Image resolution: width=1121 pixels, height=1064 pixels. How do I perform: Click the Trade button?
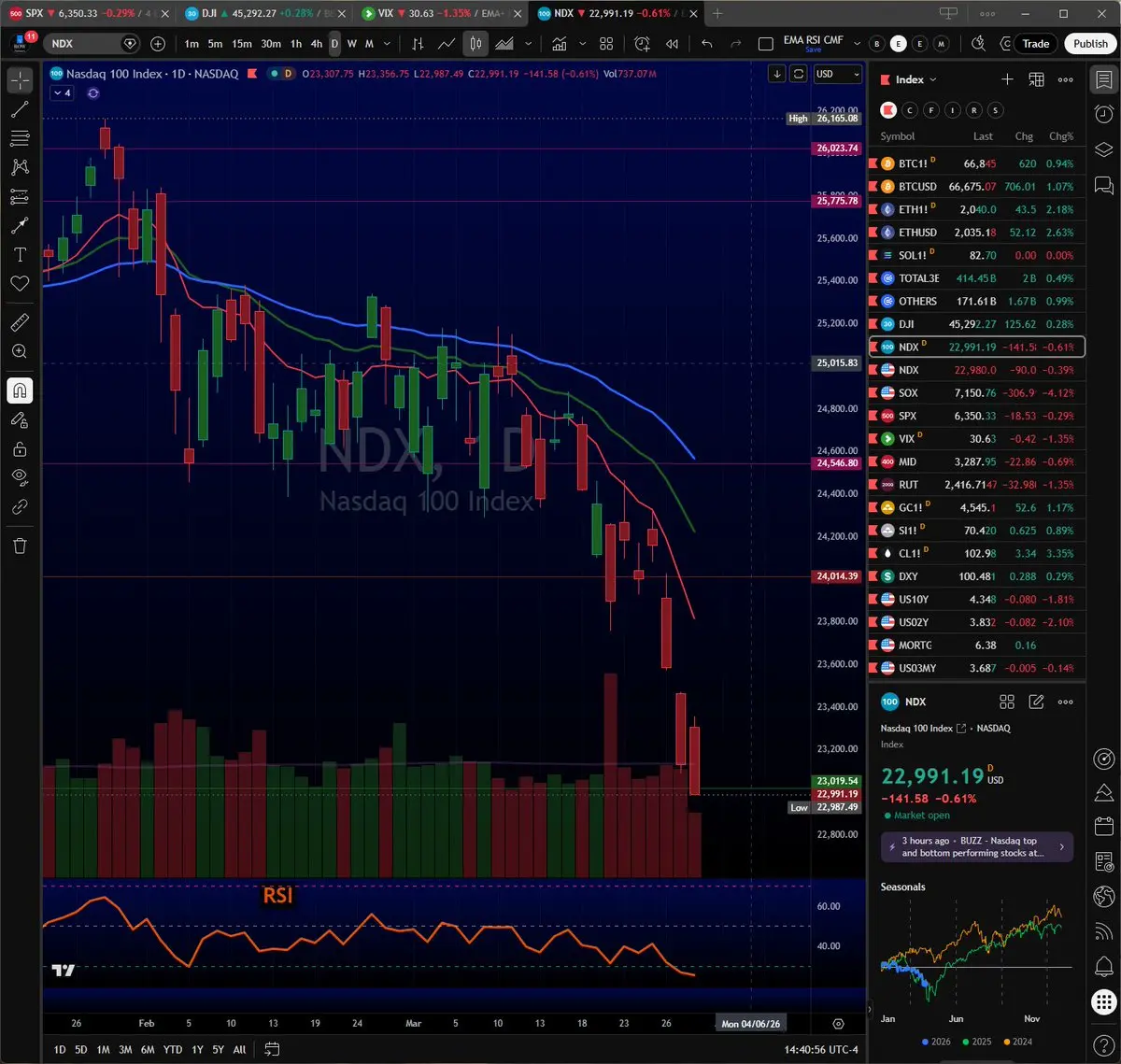click(1035, 44)
